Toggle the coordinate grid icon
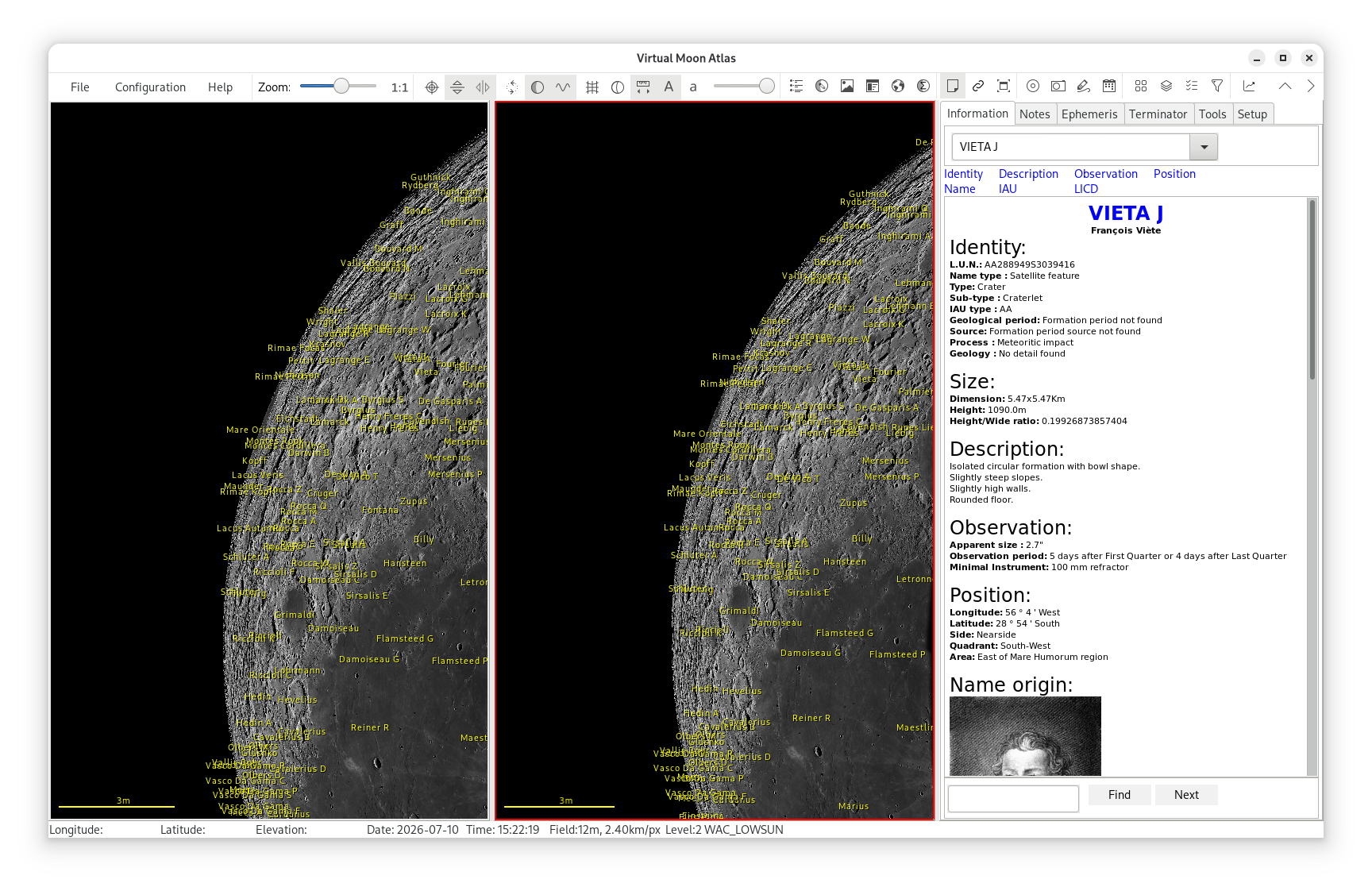Image resolution: width=1372 pixels, height=891 pixels. [x=592, y=87]
